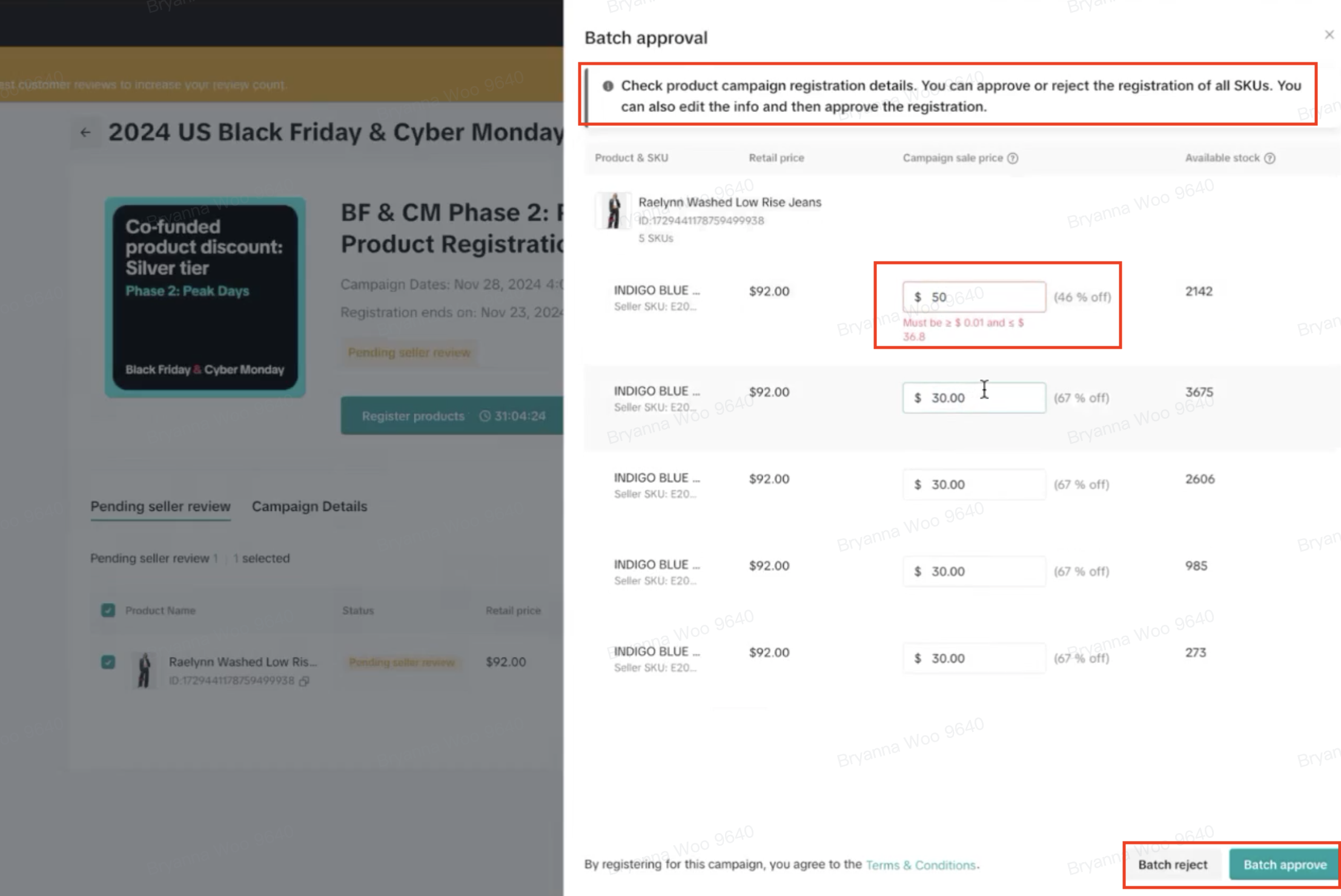Copy the product ID in pending list
The width and height of the screenshot is (1341, 896).
click(x=304, y=681)
